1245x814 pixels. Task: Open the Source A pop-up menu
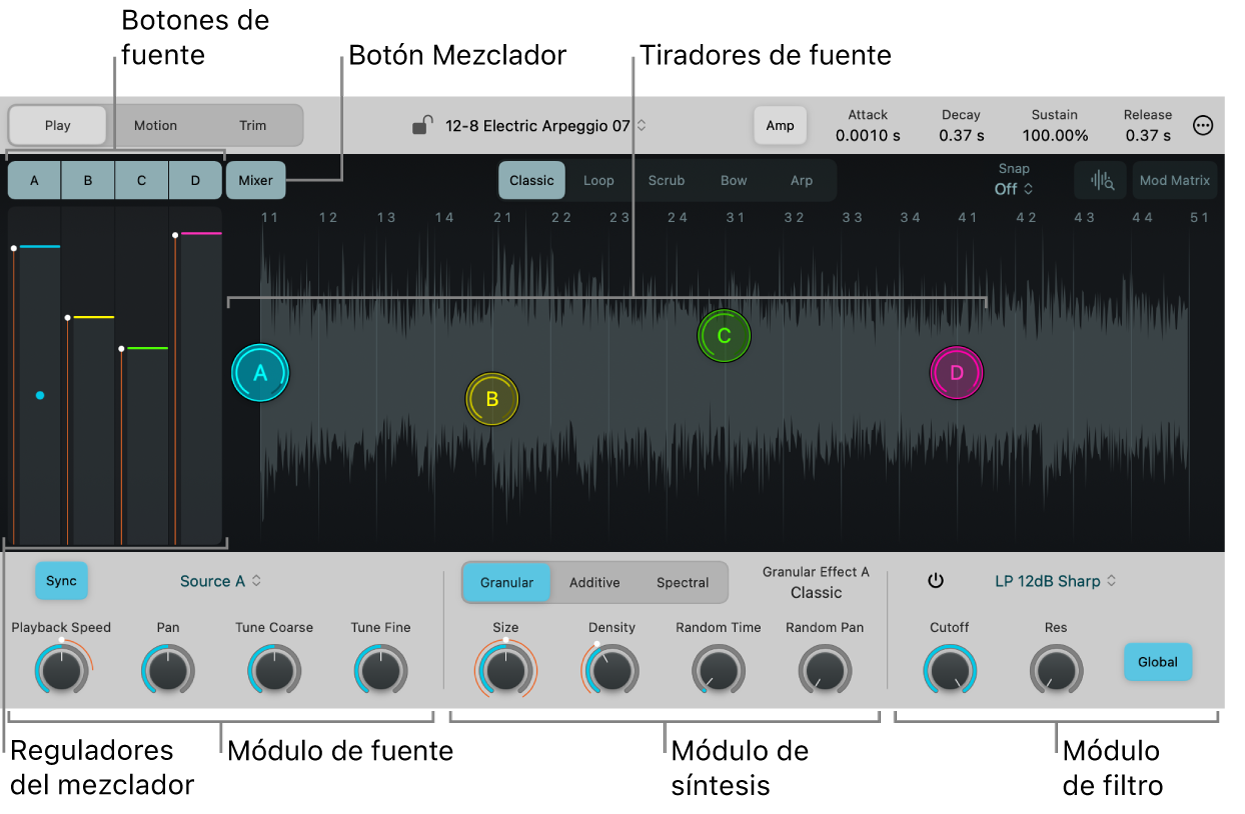click(x=220, y=581)
